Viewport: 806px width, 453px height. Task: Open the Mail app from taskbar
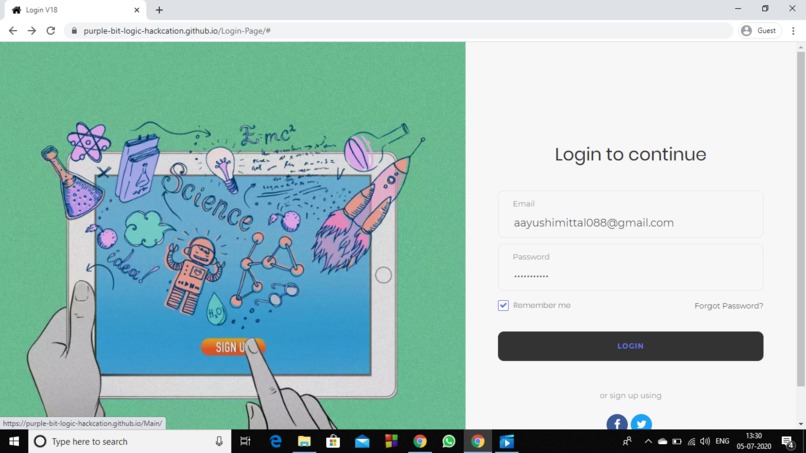(362, 442)
